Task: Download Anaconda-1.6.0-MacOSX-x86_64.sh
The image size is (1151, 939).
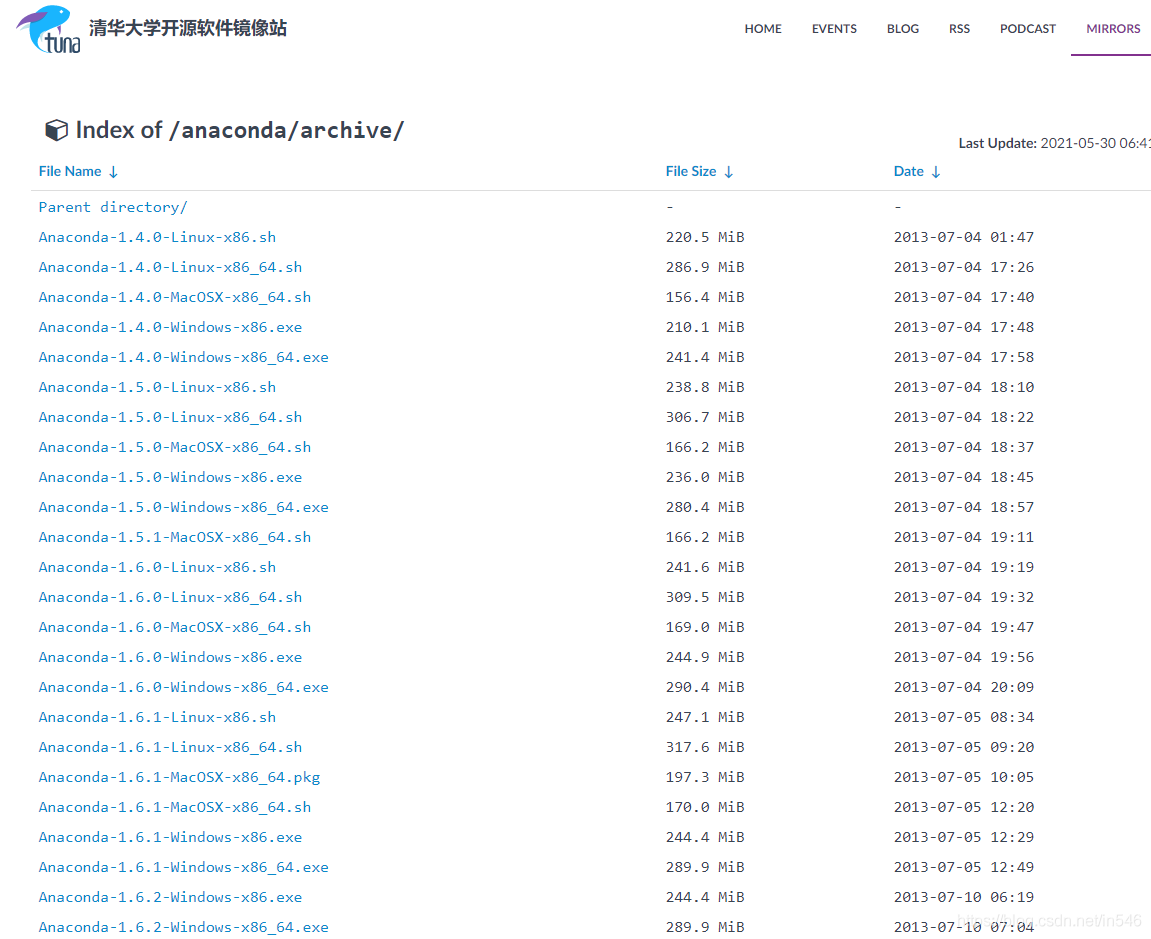Action: 175,628
